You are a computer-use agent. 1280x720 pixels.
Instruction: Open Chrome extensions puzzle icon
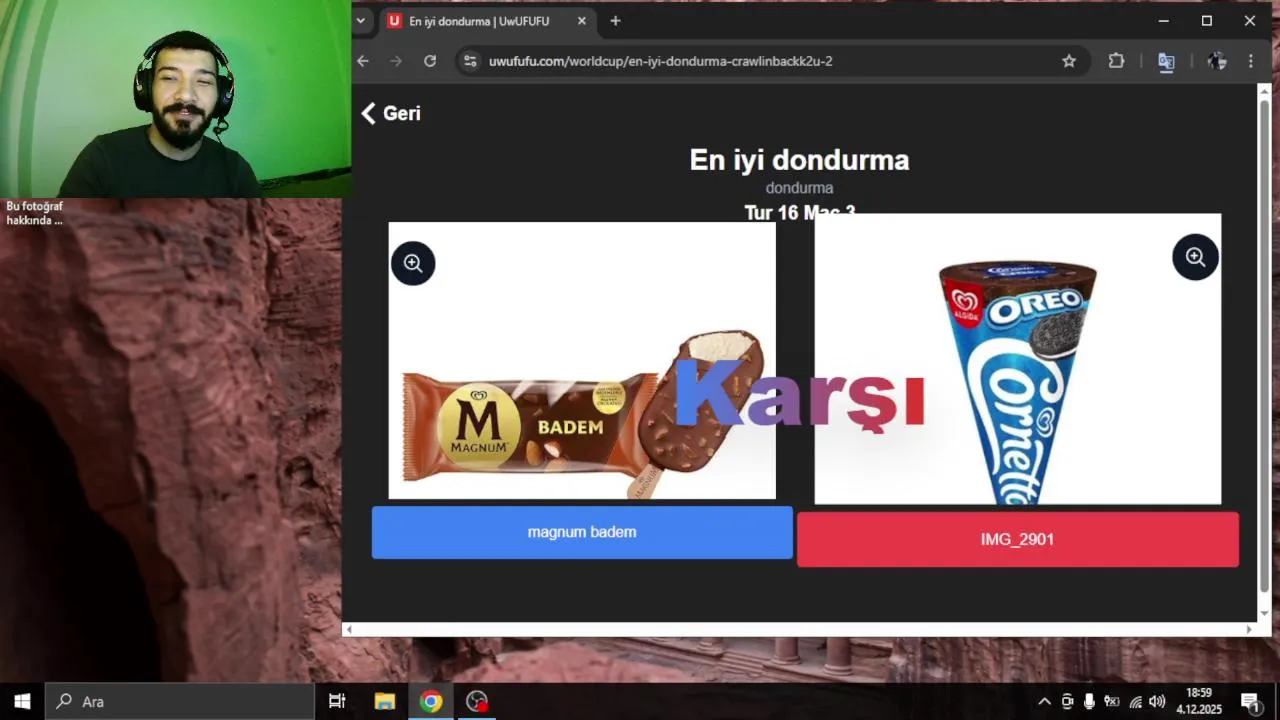(1116, 61)
